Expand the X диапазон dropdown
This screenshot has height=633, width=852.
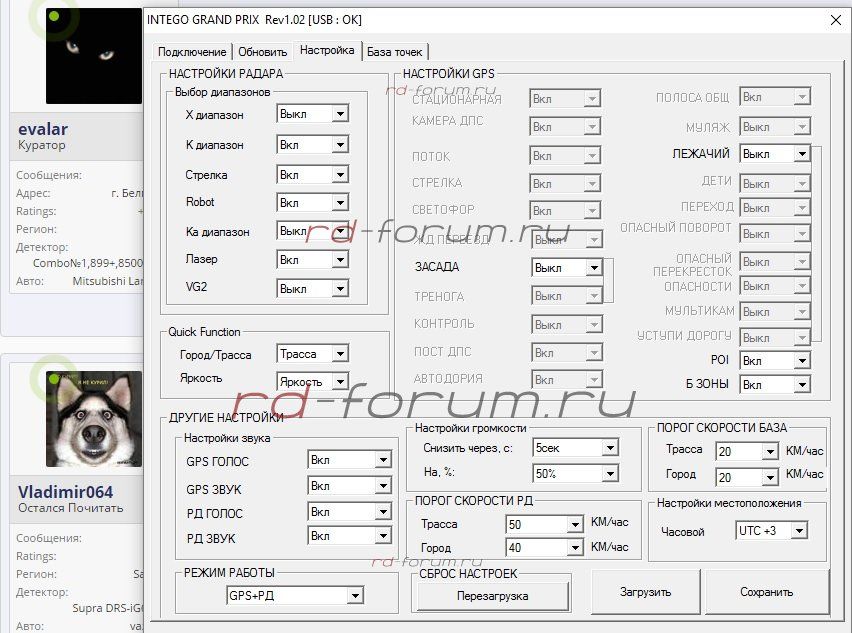click(x=340, y=114)
